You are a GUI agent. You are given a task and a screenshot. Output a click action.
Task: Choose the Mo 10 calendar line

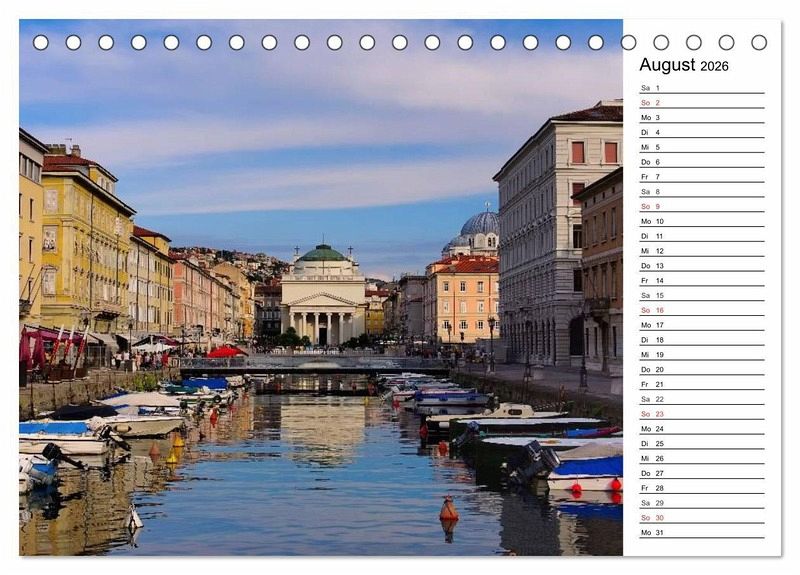tap(701, 221)
